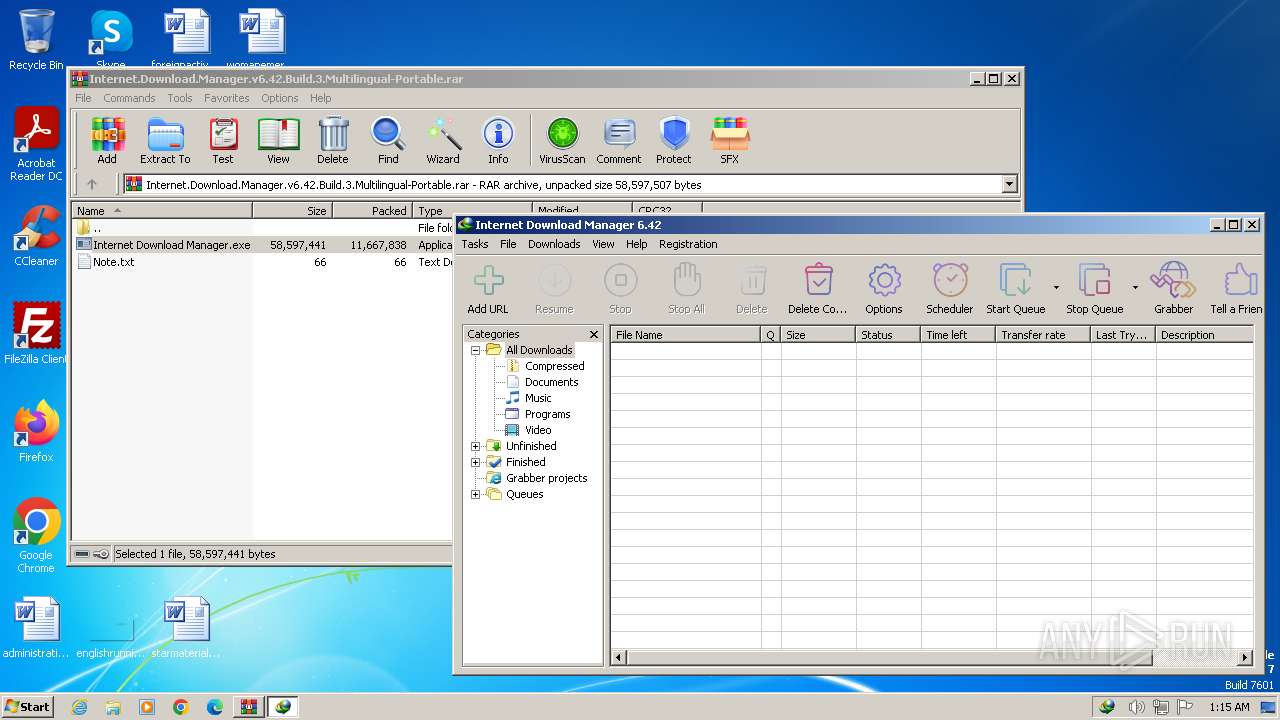Select Grabber projects in IDM tree

click(x=546, y=478)
